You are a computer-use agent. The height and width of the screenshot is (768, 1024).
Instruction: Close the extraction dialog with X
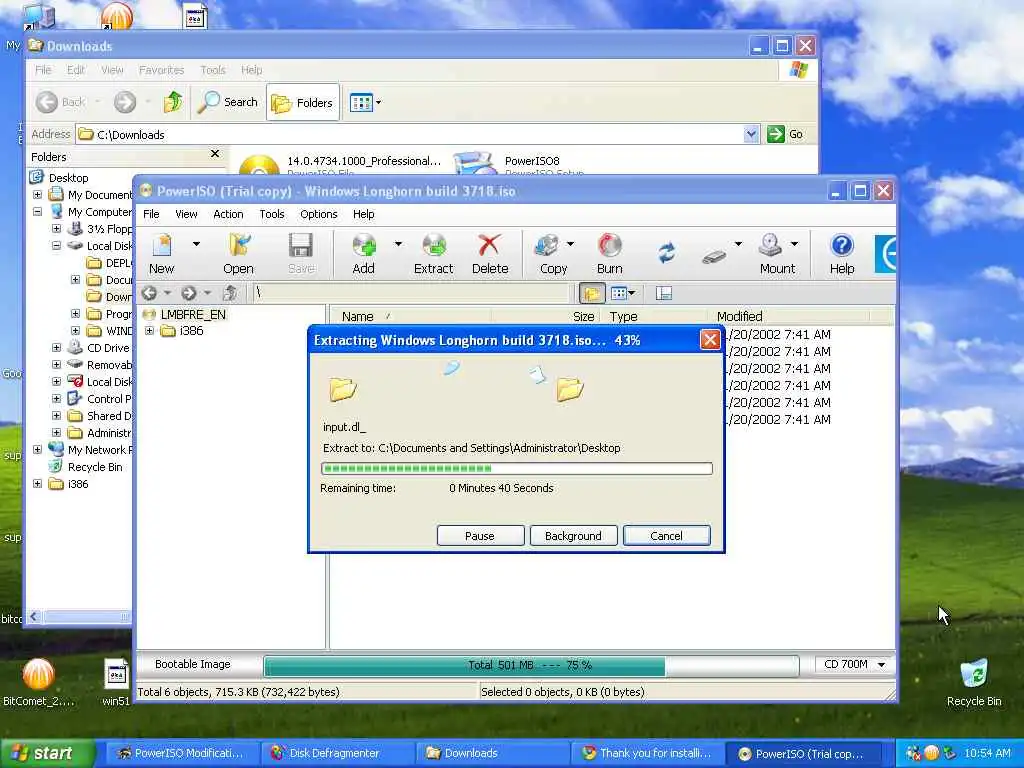coord(710,340)
